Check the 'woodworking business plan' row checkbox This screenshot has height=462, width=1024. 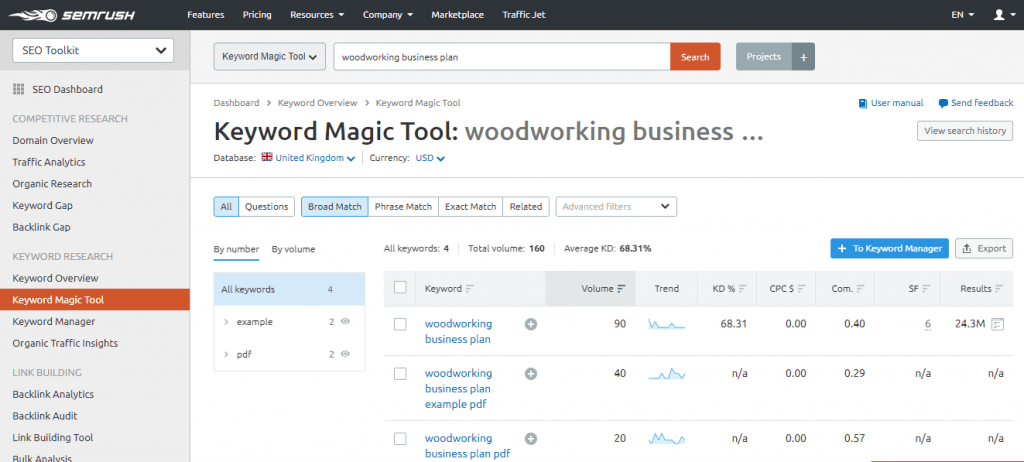pos(400,324)
